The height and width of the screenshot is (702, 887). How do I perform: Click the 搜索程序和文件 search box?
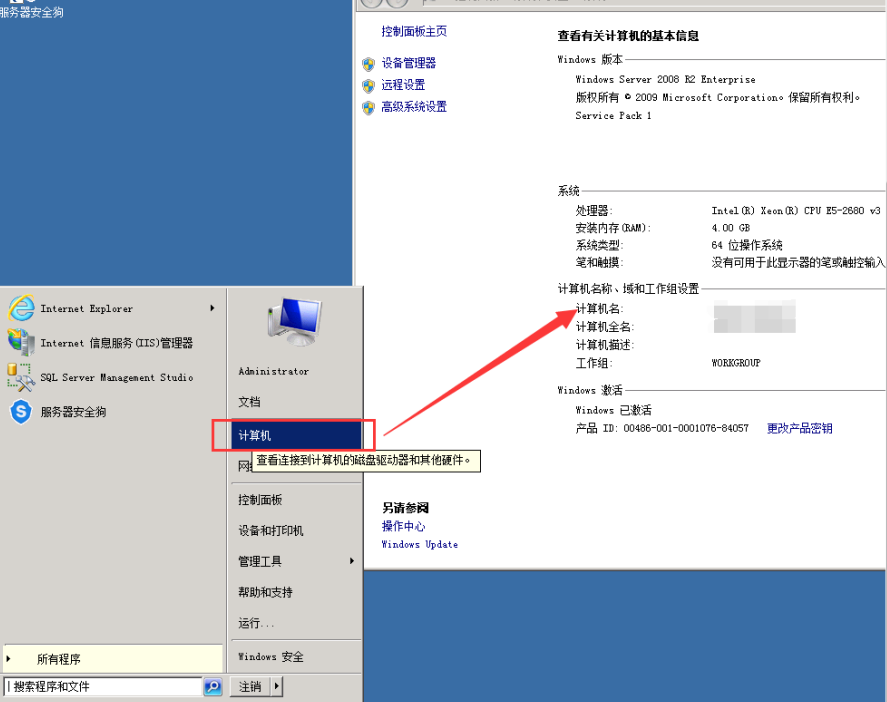coord(105,687)
